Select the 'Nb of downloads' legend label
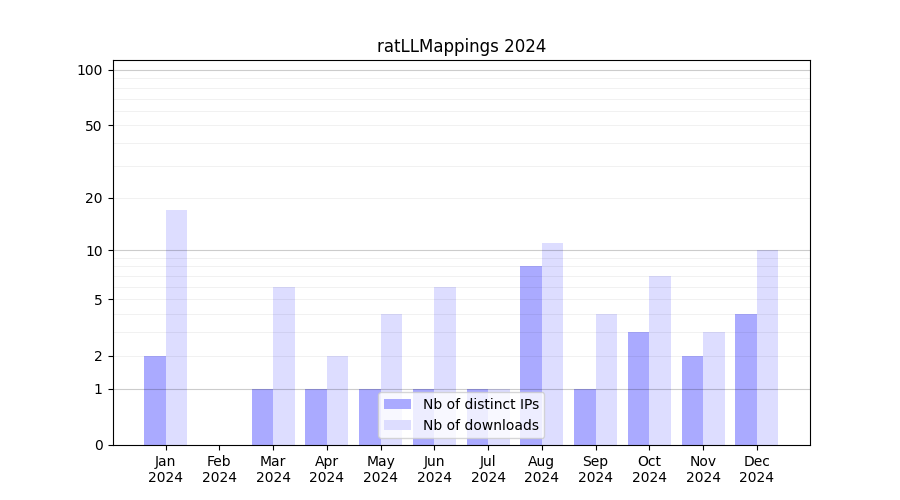This screenshot has height=500, width=900. coord(480,425)
